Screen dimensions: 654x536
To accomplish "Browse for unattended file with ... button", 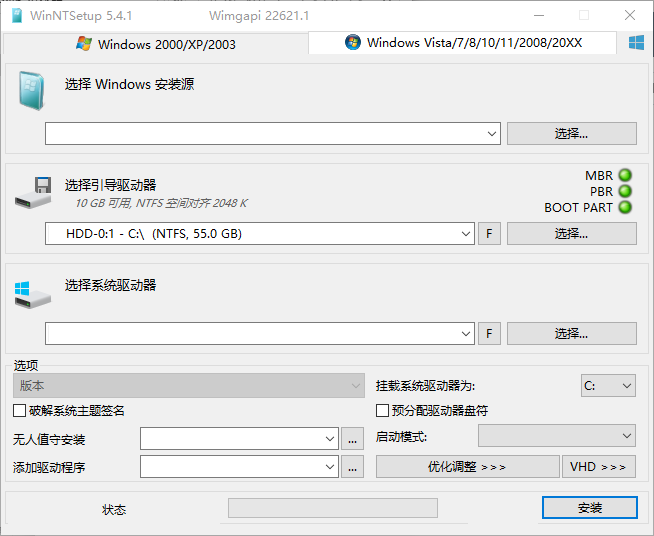I will click(352, 439).
